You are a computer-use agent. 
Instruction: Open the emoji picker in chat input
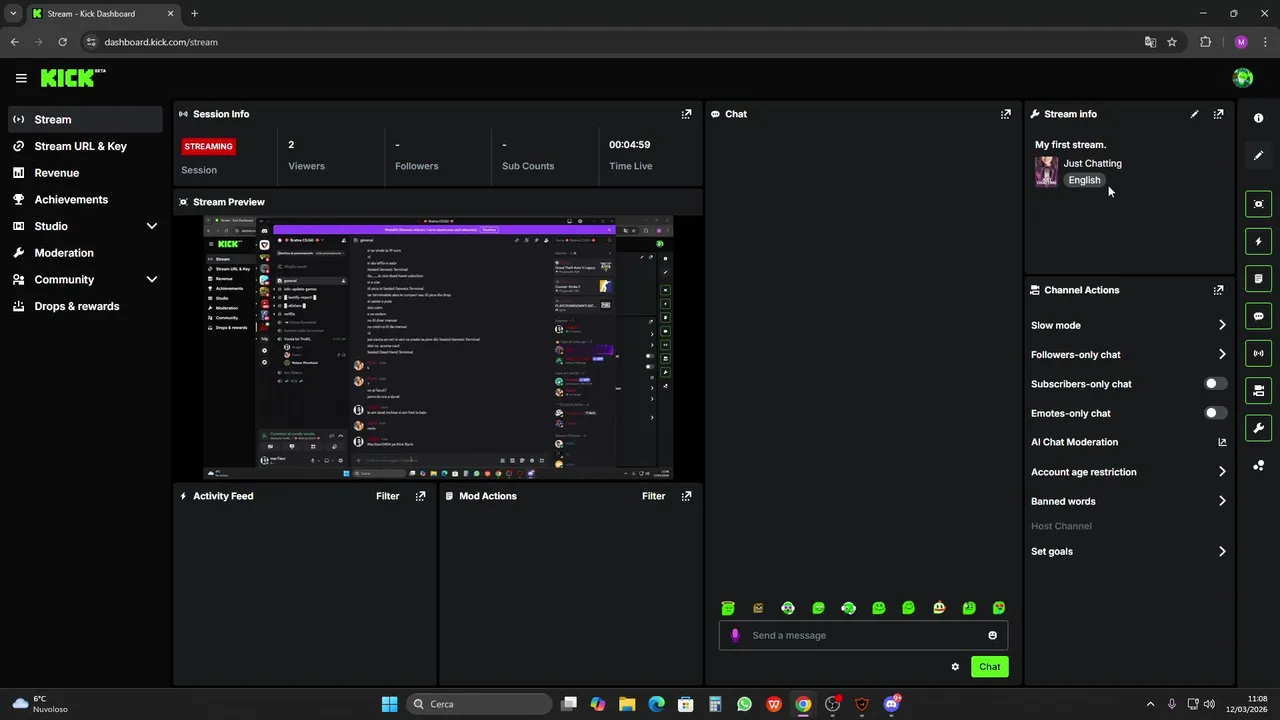(992, 635)
